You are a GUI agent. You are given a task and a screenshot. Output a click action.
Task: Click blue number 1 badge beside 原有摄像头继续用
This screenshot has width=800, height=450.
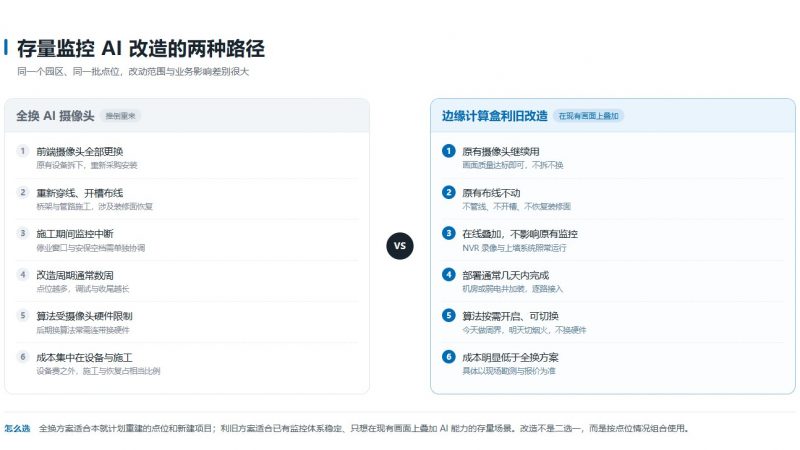tap(448, 151)
